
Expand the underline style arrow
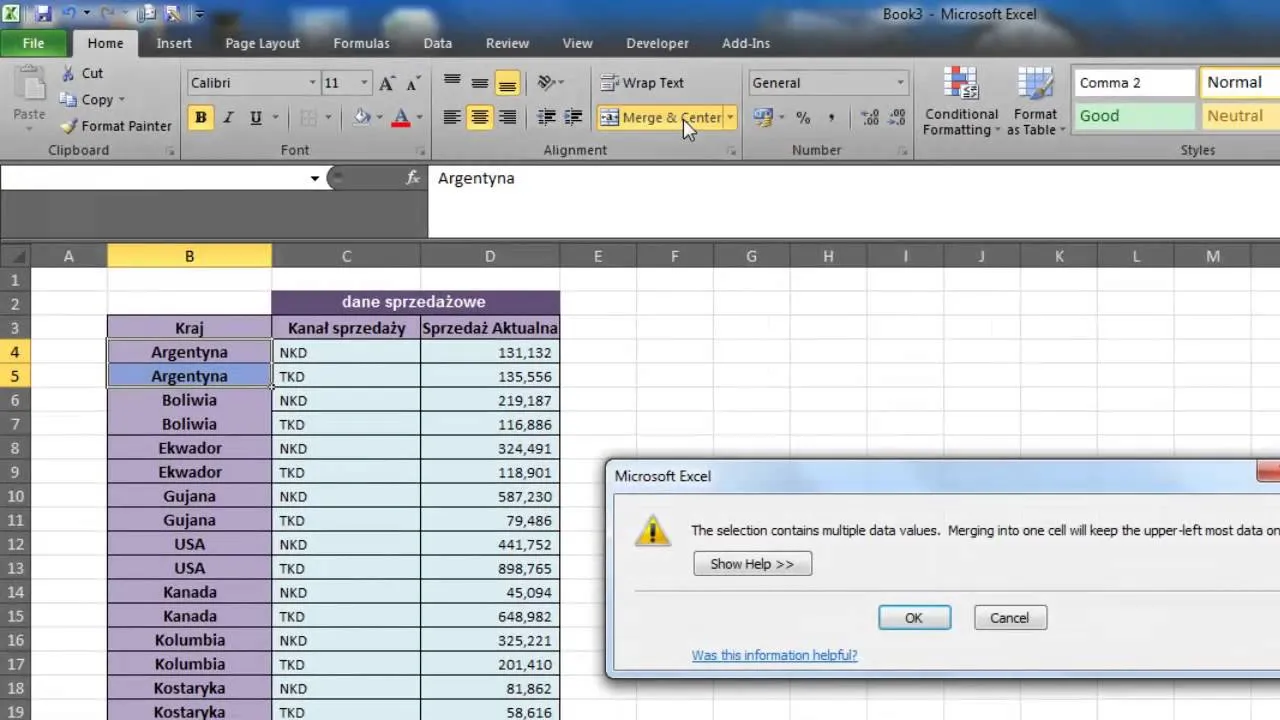(275, 117)
